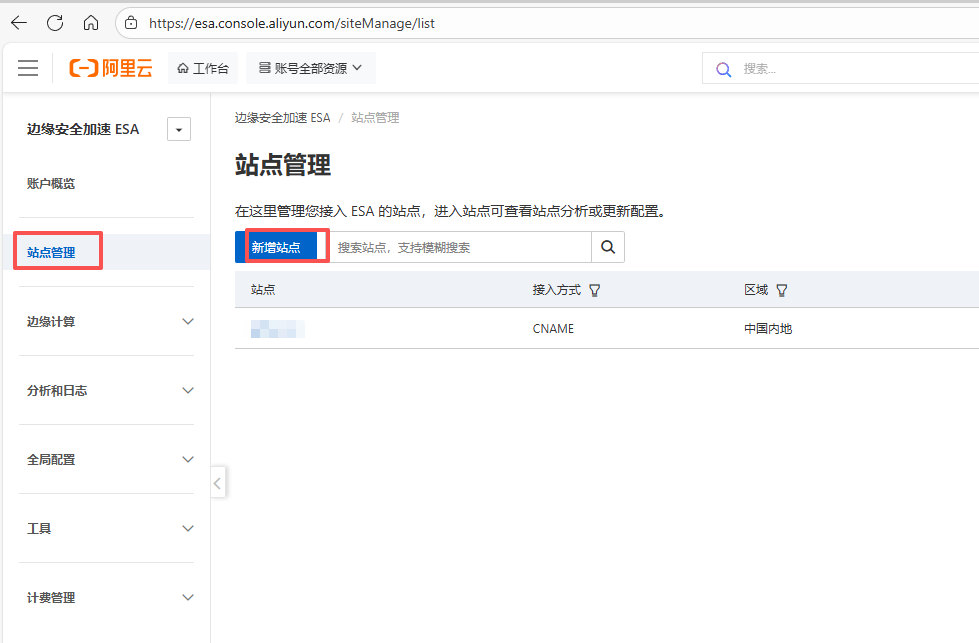Open 账号全部资源 dropdown
Viewport: 979px width, 643px height.
(x=310, y=68)
